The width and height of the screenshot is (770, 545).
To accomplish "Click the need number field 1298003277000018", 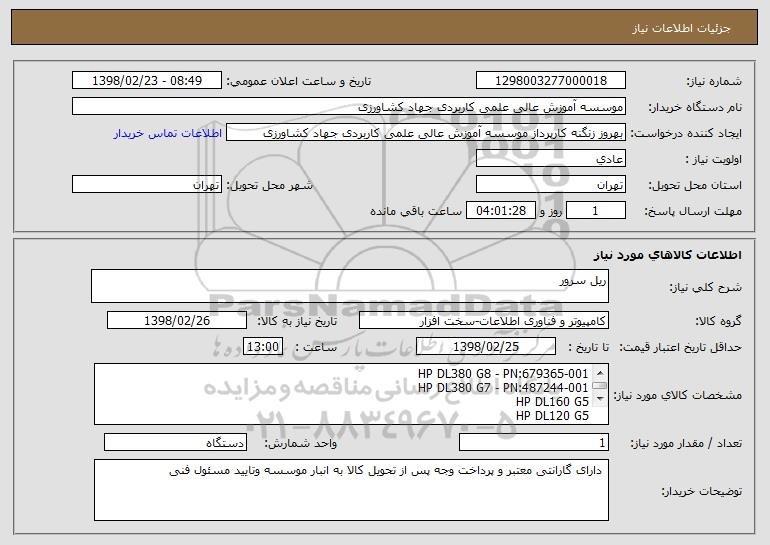I will (550, 81).
